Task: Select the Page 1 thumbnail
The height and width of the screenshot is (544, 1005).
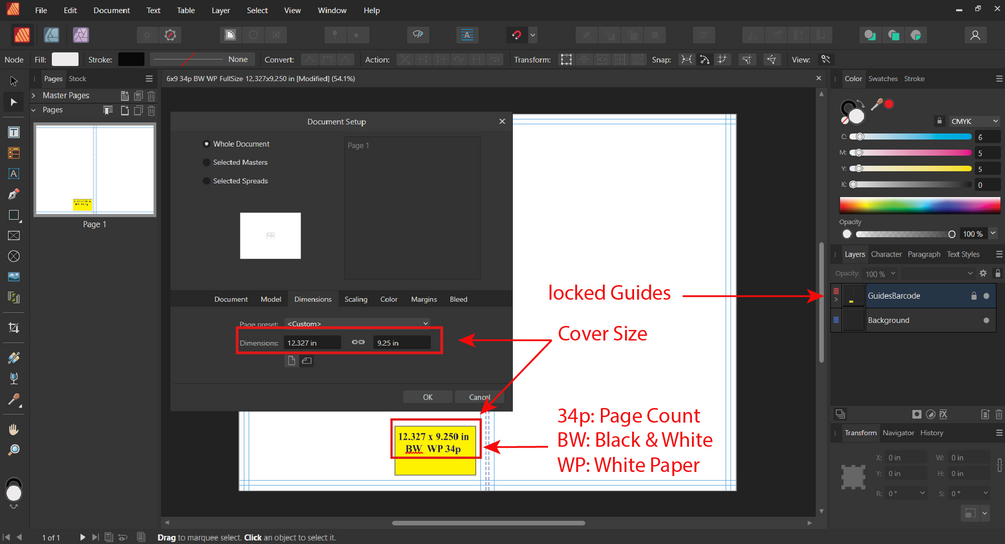Action: pyautogui.click(x=94, y=169)
